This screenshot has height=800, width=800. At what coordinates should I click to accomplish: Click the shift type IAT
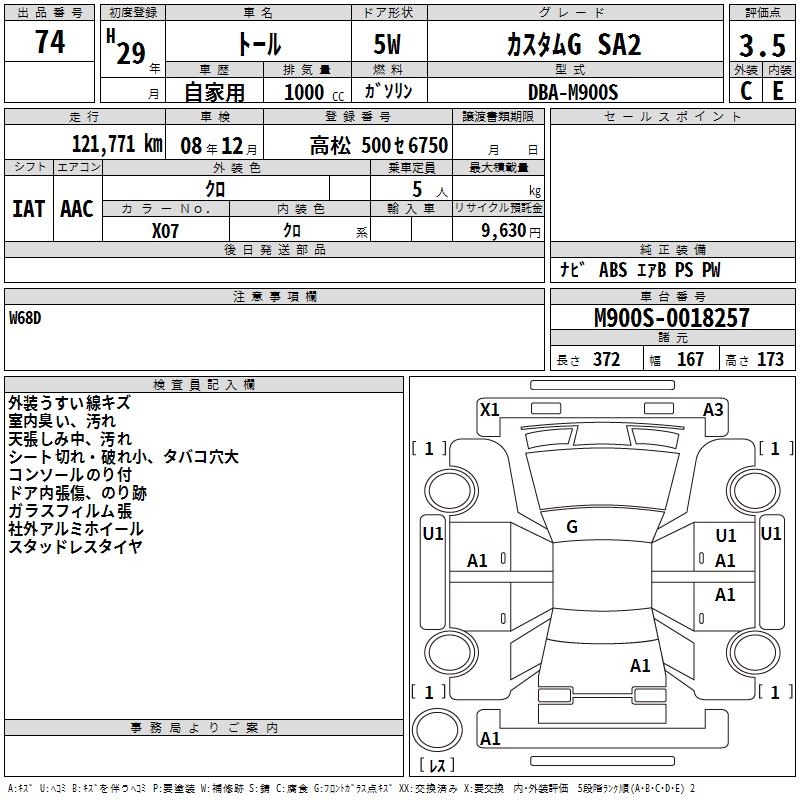(x=28, y=209)
